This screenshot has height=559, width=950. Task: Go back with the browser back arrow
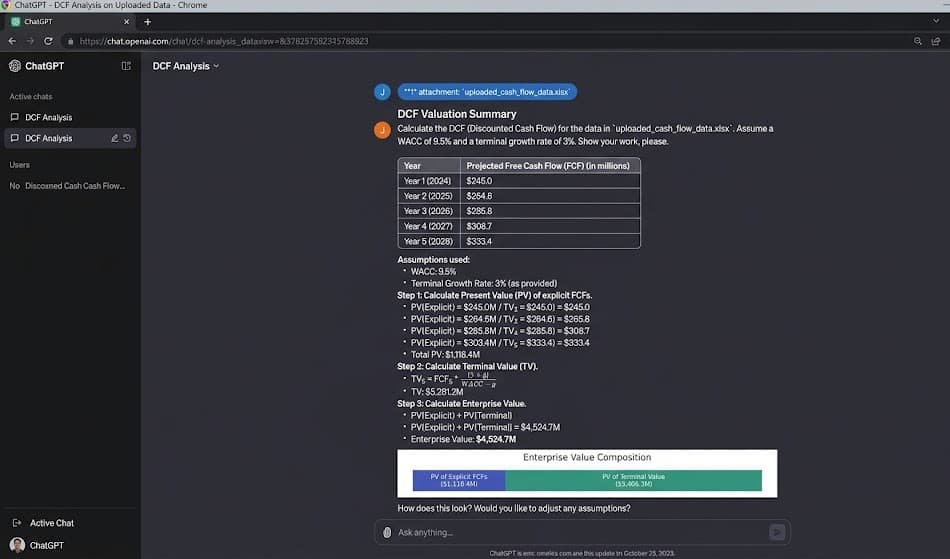12,41
